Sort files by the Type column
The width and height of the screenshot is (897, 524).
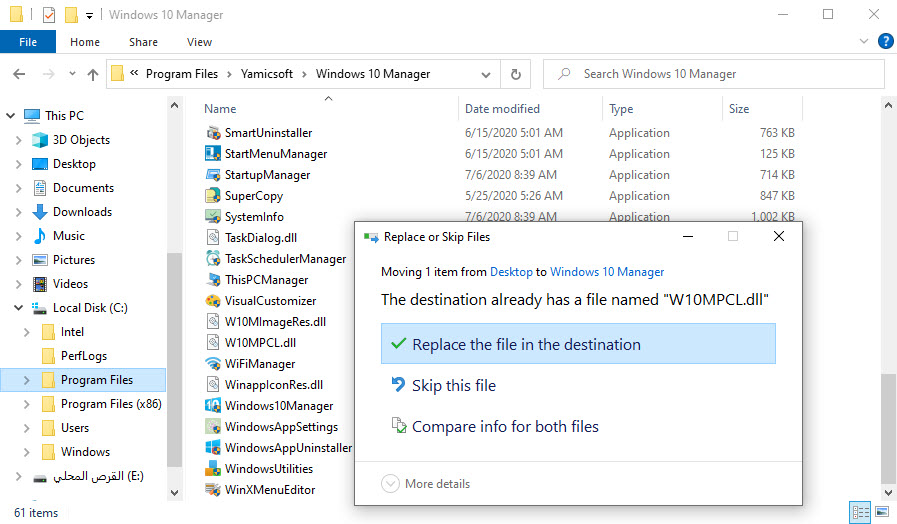621,109
